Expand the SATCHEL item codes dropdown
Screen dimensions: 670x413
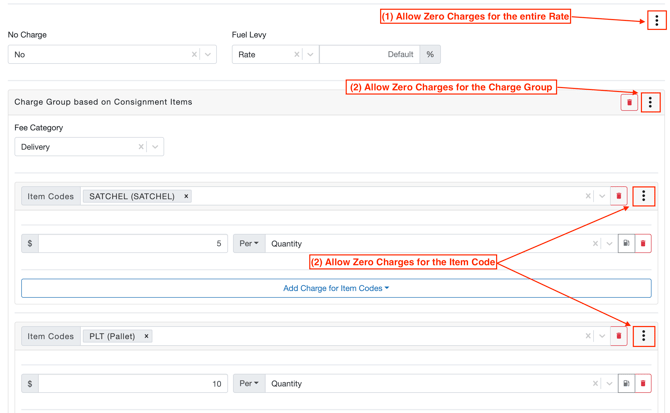[602, 196]
